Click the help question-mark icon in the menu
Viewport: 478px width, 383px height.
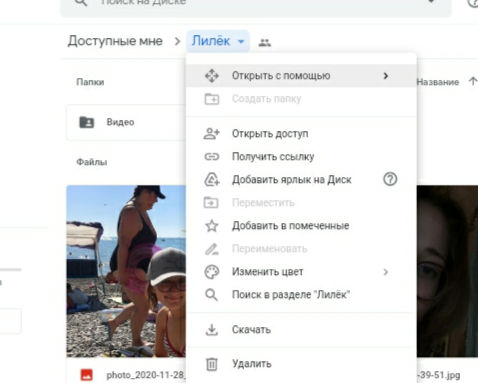point(390,179)
